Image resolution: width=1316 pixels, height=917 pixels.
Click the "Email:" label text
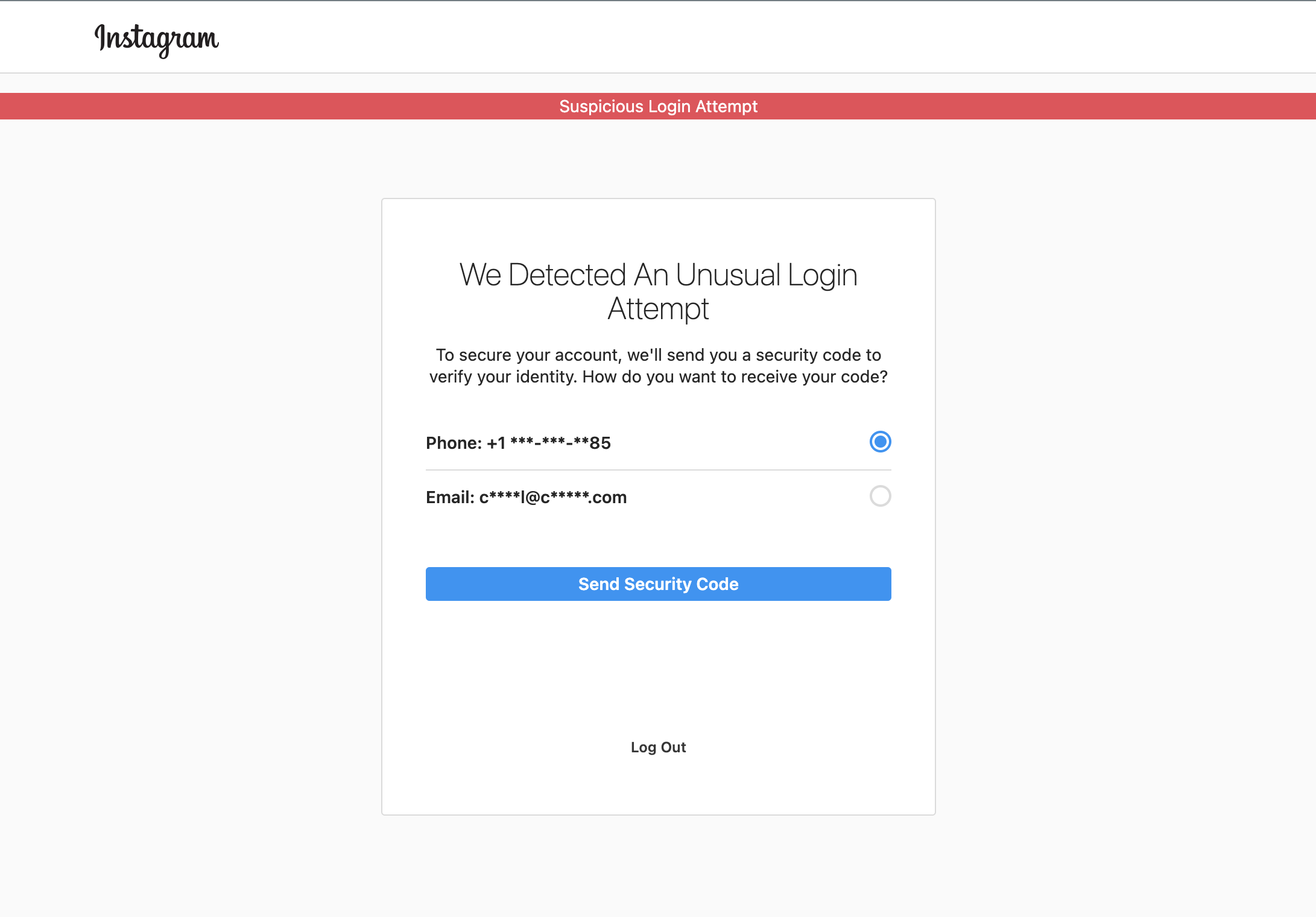coord(450,497)
